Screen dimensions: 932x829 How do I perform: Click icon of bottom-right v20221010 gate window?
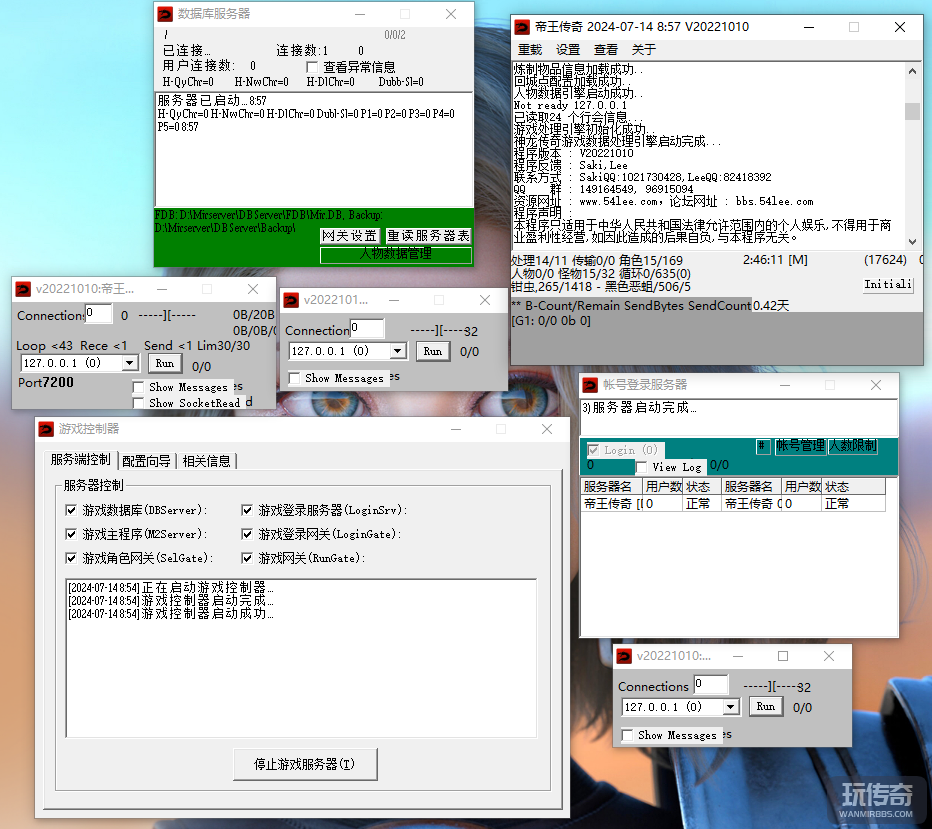(624, 656)
